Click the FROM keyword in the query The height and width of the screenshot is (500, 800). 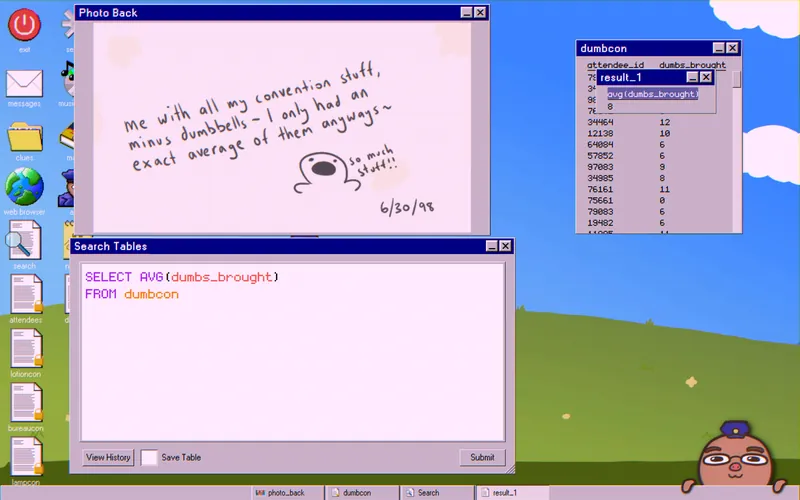coord(101,294)
